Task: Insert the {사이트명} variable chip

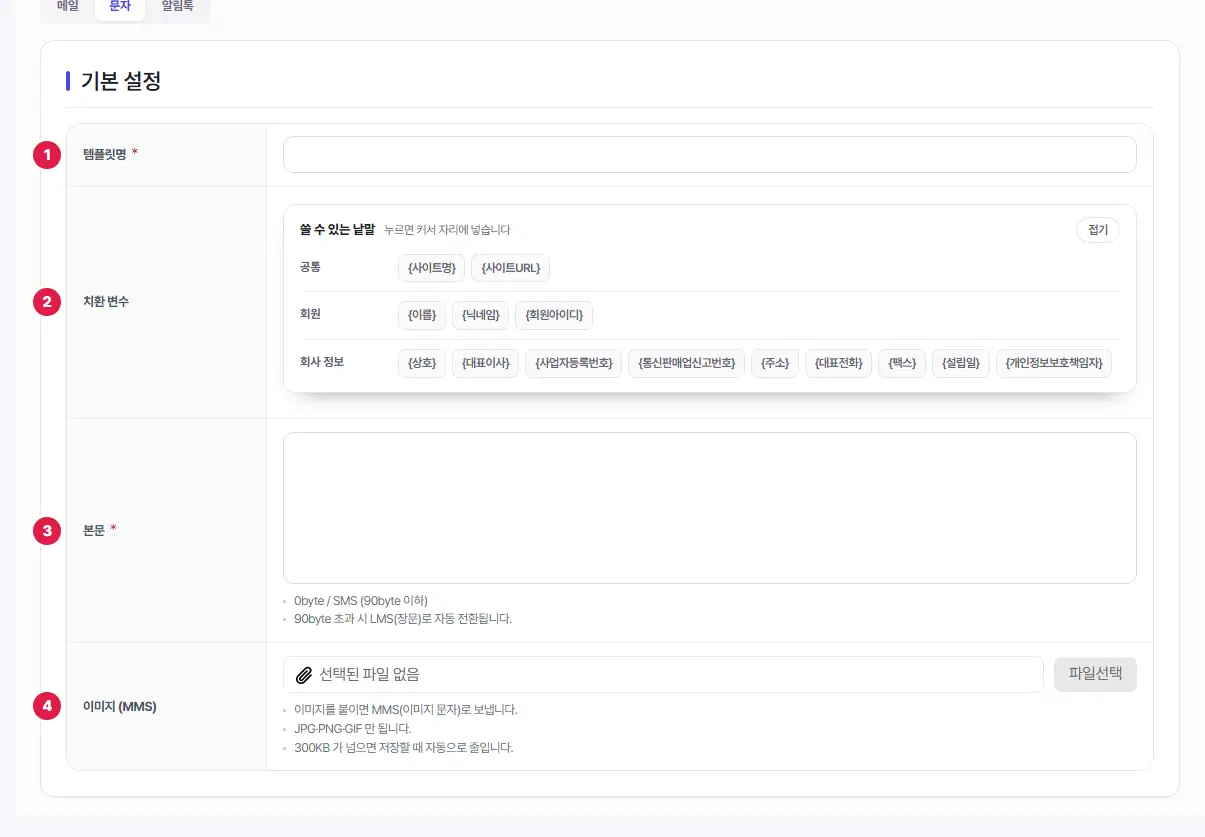Action: click(432, 268)
